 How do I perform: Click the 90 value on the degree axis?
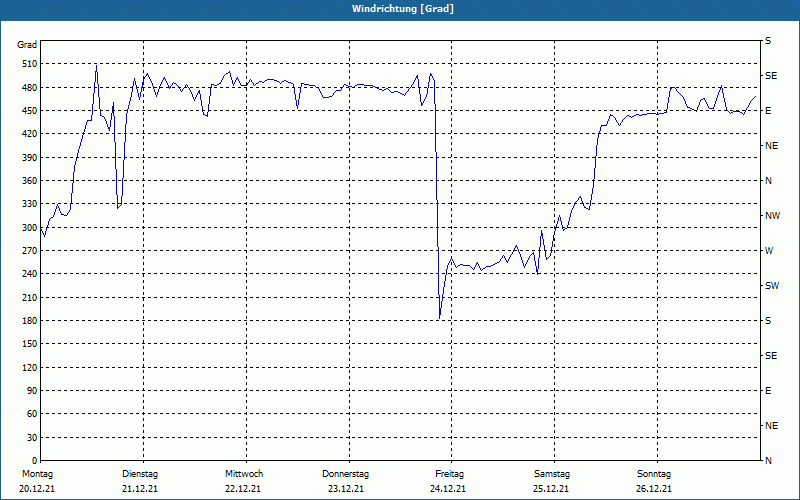[32, 391]
